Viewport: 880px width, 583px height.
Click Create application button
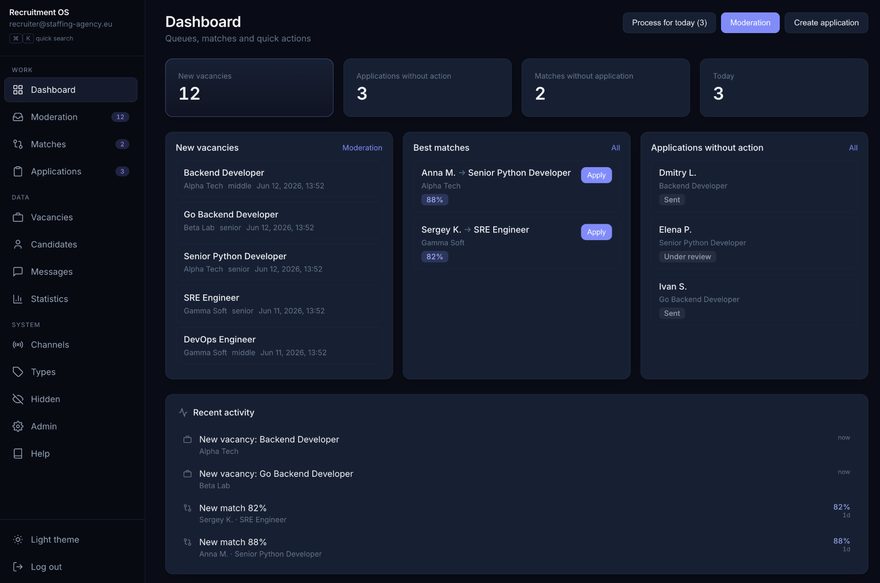[x=826, y=22]
